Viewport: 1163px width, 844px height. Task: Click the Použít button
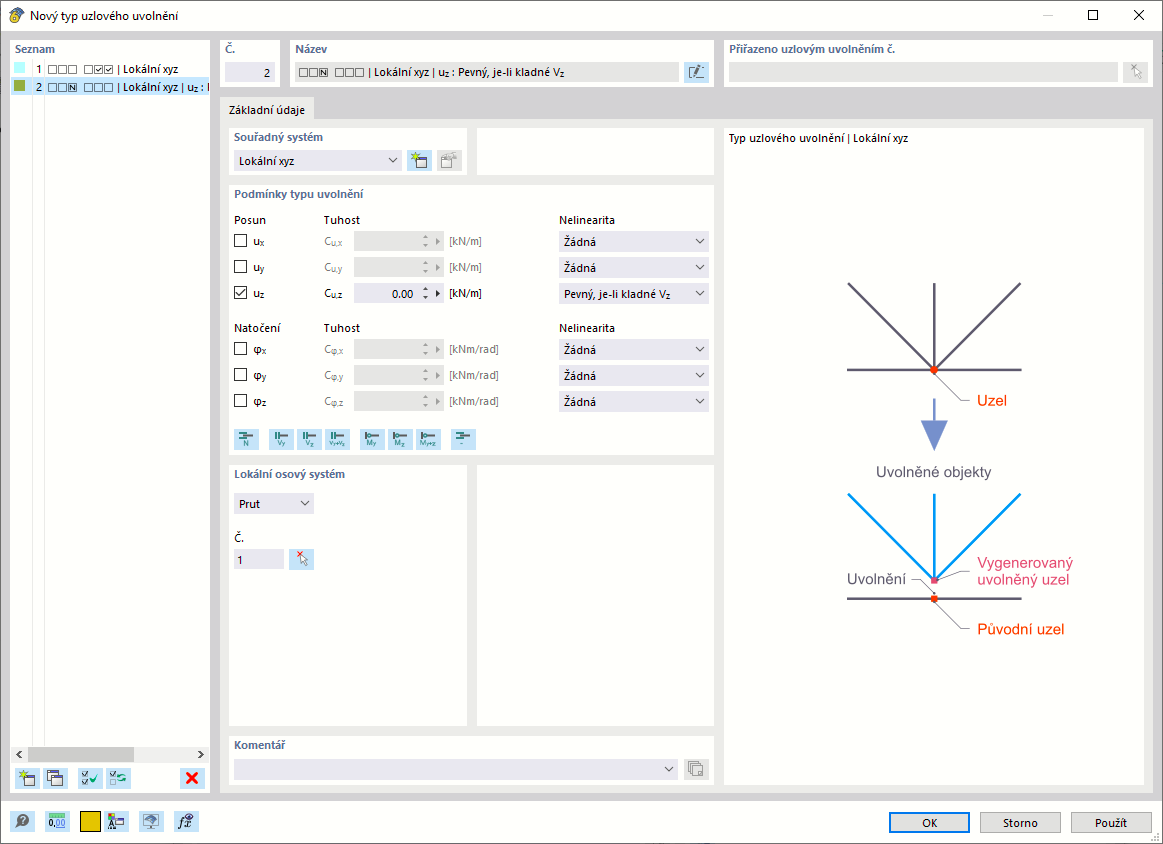coord(1110,822)
